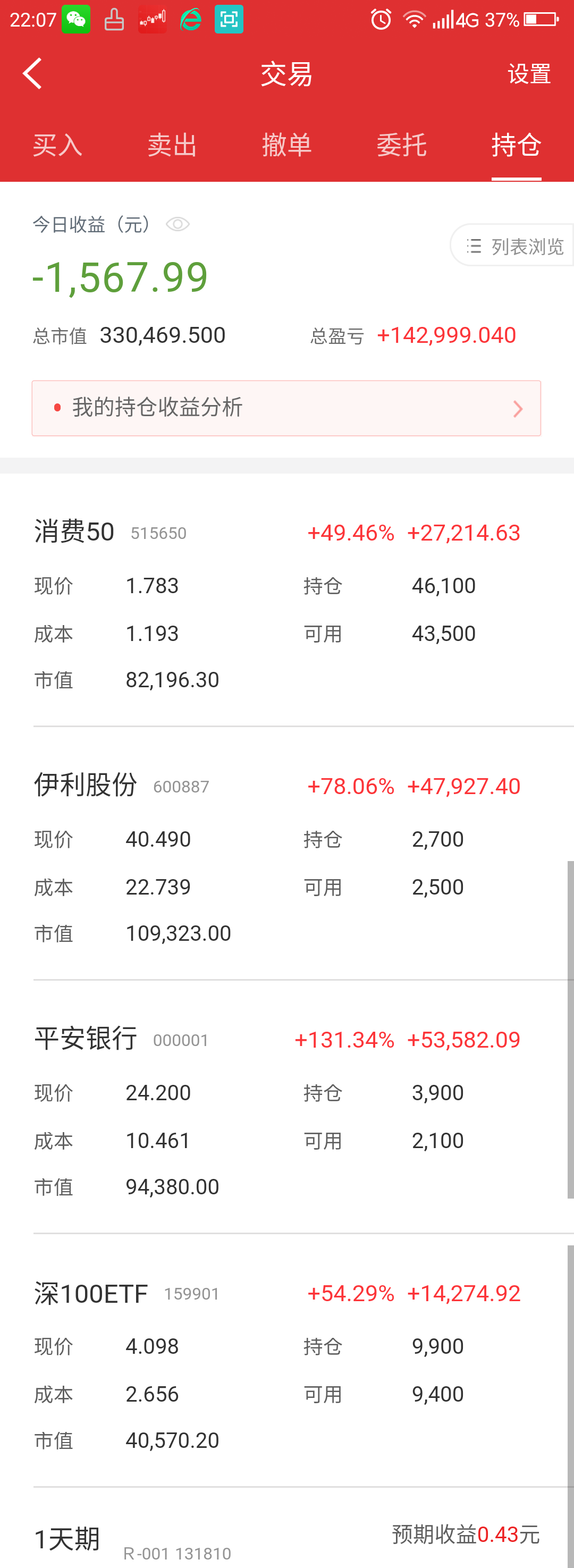The height and width of the screenshot is (1568, 574).
Task: Tap the screenshot notification icon
Action: tap(229, 20)
